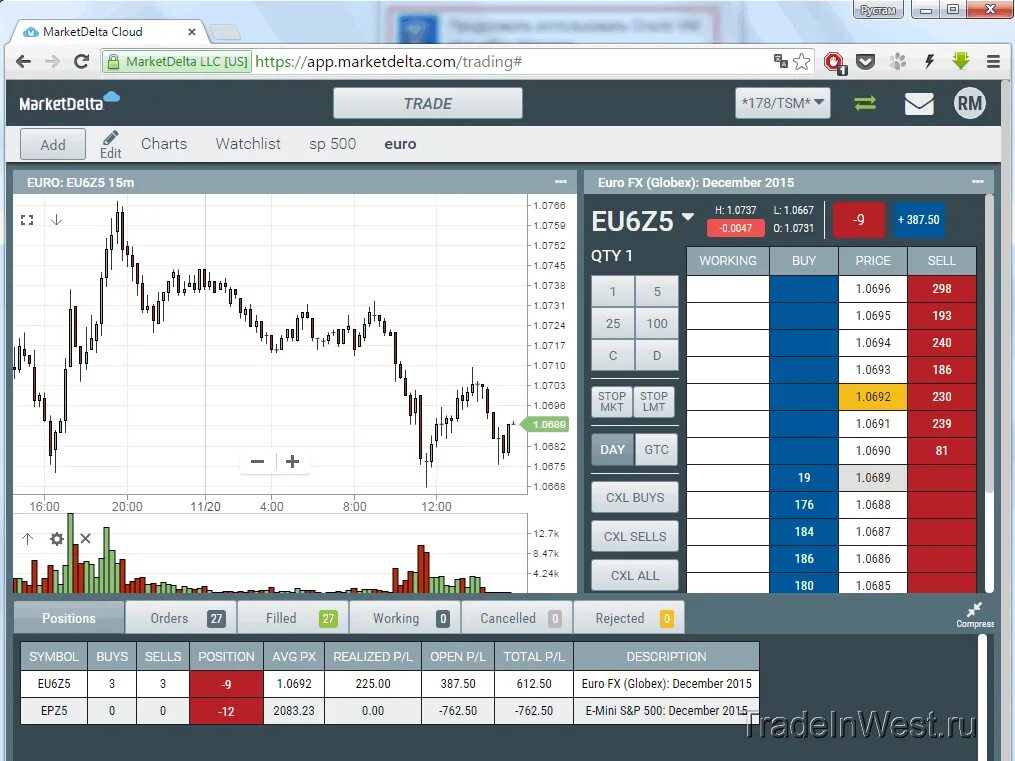Switch to the Working tab

(405, 618)
